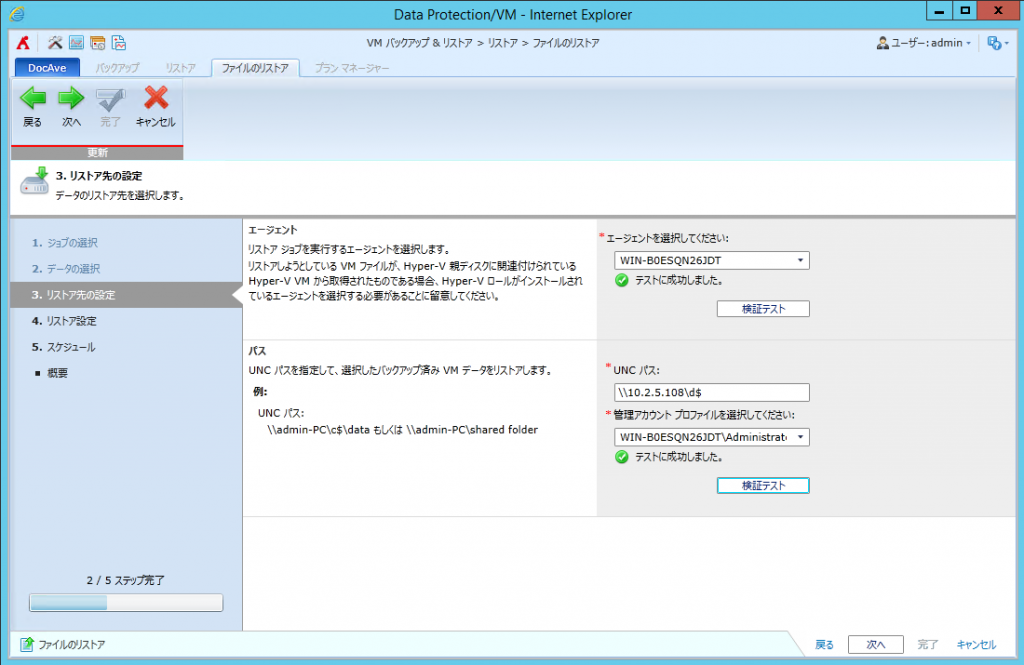Click the example path text \\admin-PC\c$\data
The image size is (1024, 665).
319,430
